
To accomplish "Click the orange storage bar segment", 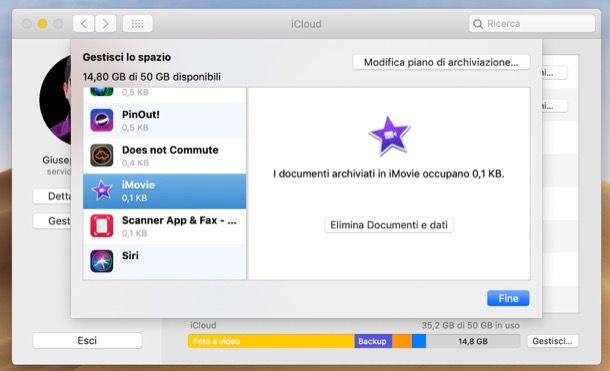I will [402, 341].
